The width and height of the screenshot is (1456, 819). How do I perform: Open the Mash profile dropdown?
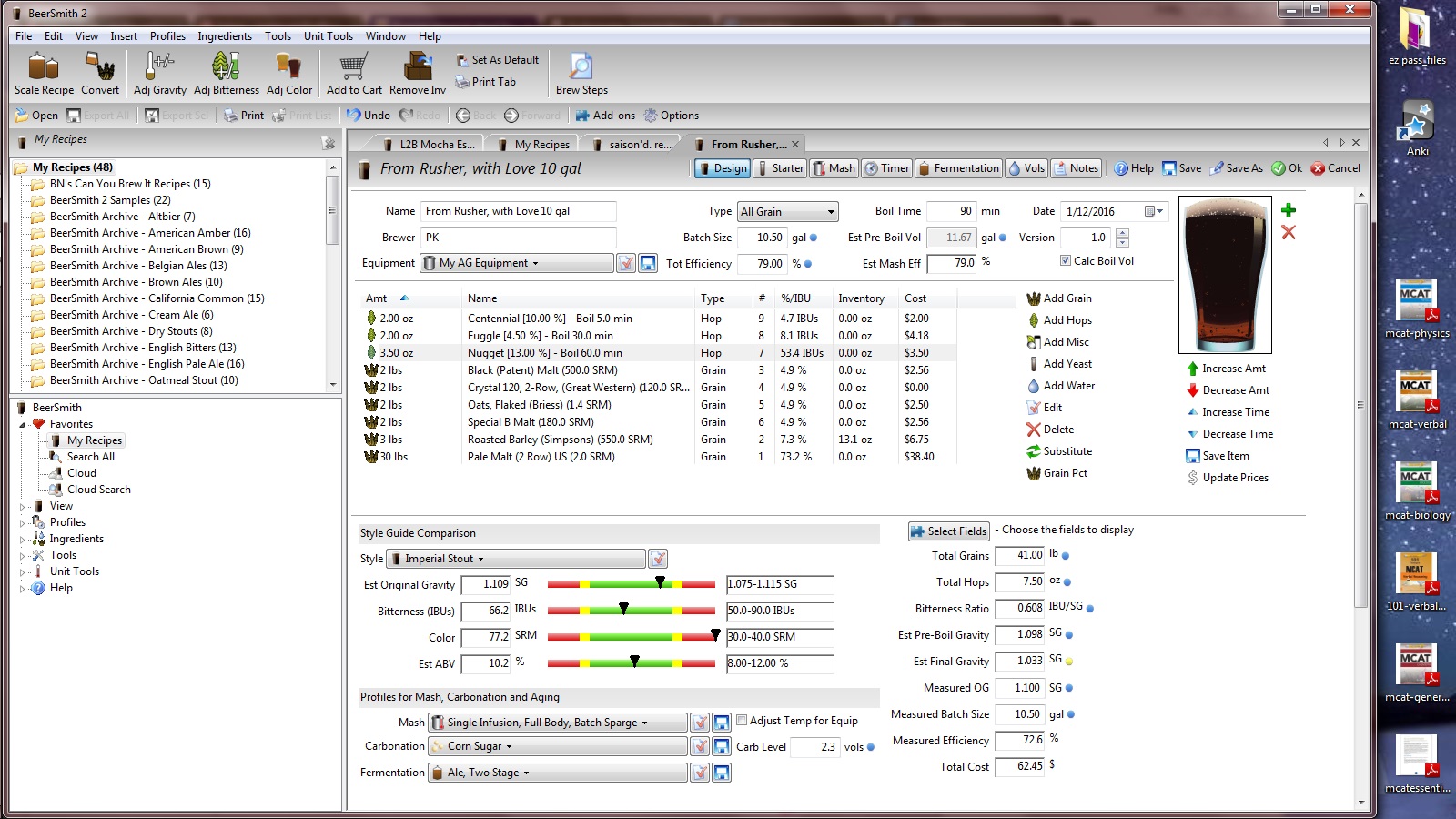558,723
